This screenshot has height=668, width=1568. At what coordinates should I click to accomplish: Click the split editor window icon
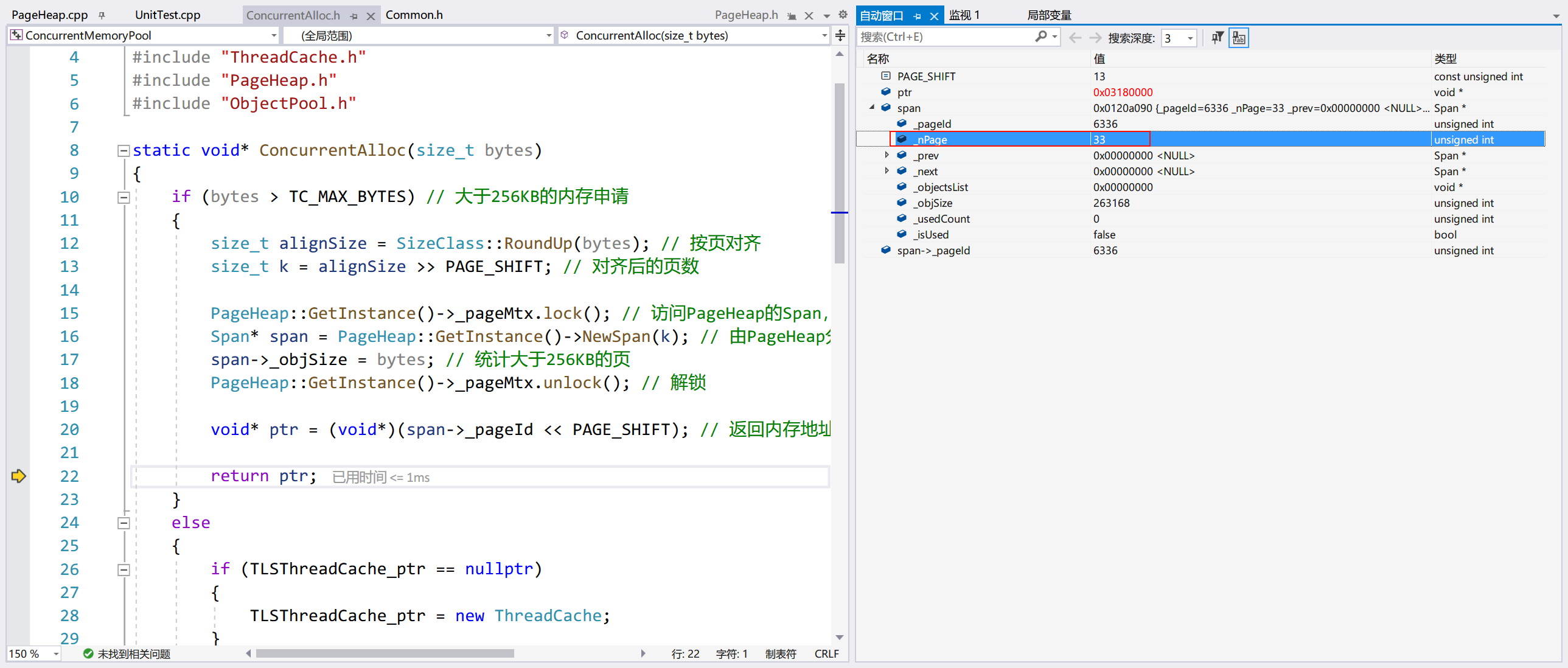[840, 35]
